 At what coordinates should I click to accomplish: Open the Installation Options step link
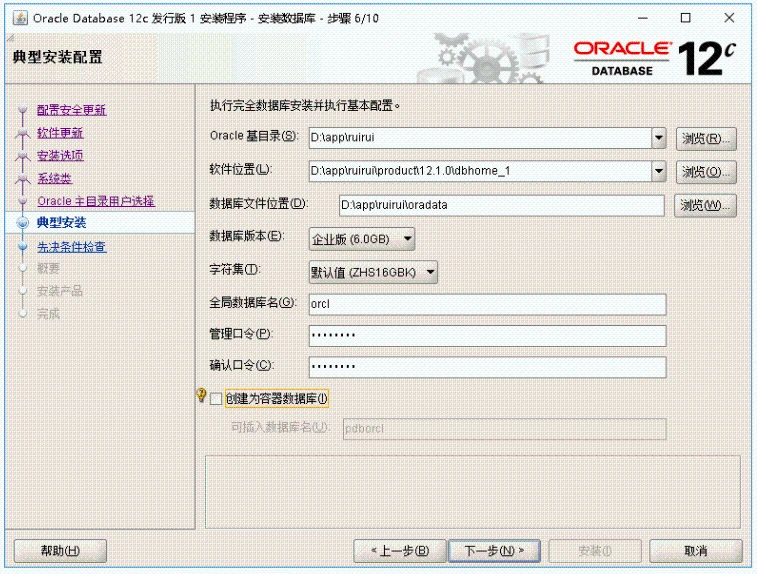pyautogui.click(x=60, y=155)
